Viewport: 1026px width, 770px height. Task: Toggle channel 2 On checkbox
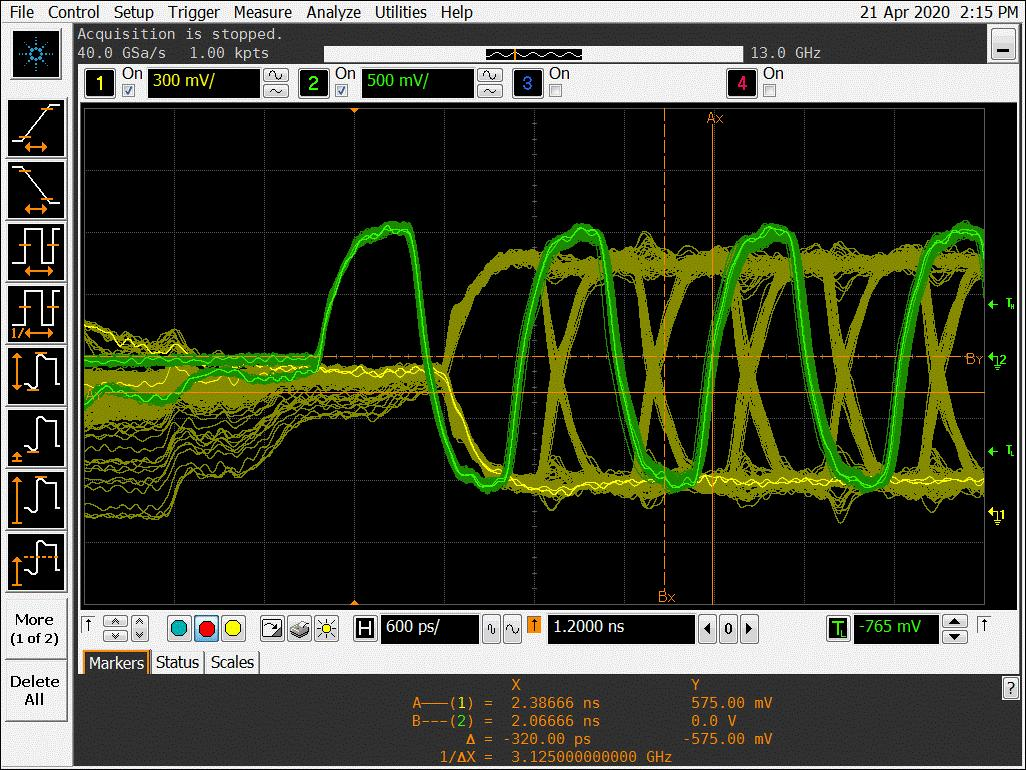[x=342, y=91]
